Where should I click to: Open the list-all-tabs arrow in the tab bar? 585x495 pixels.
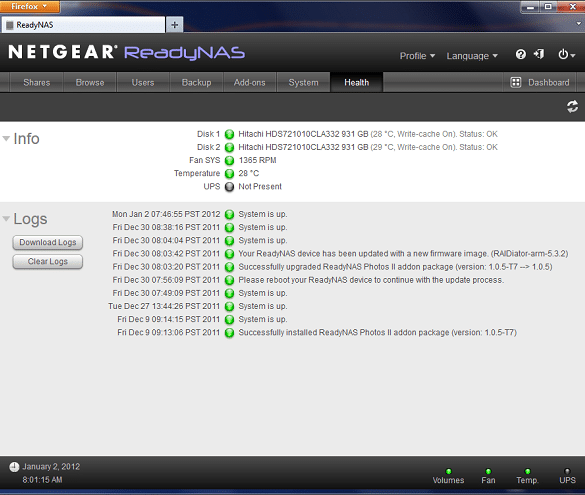click(x=579, y=24)
